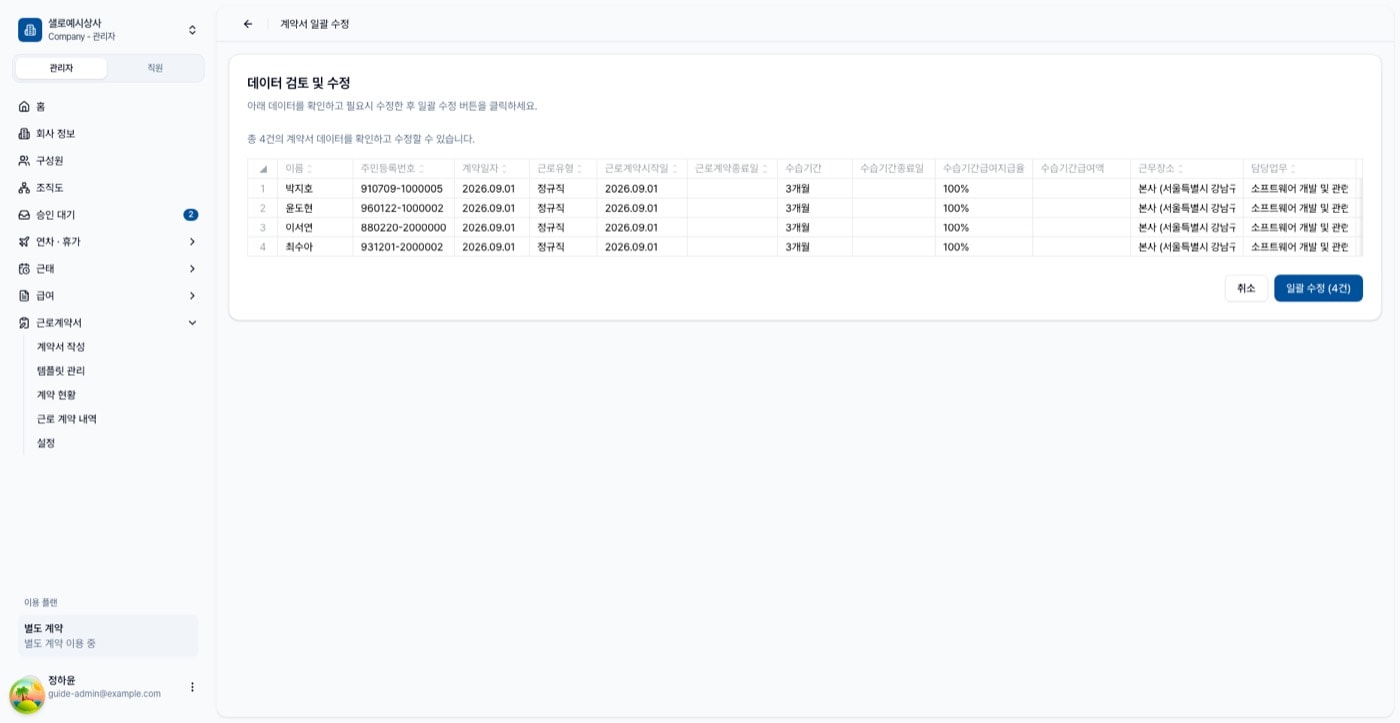Select the row 3 header for 이서연
Screen dimensions: 1400x723
pos(263,227)
